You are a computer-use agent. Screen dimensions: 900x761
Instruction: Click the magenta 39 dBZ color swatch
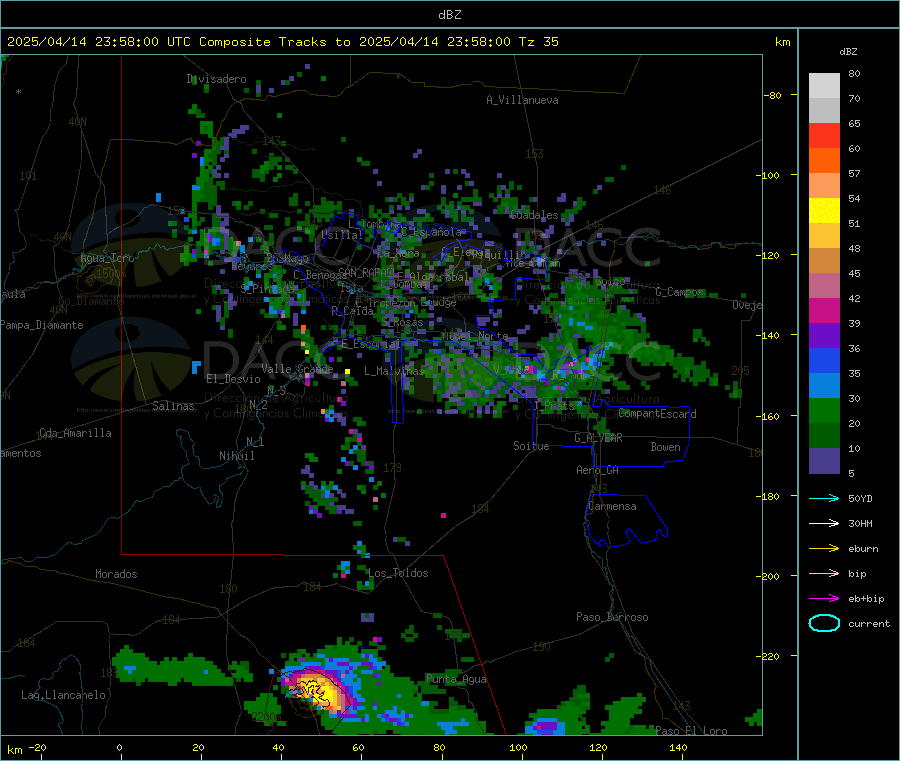[824, 310]
